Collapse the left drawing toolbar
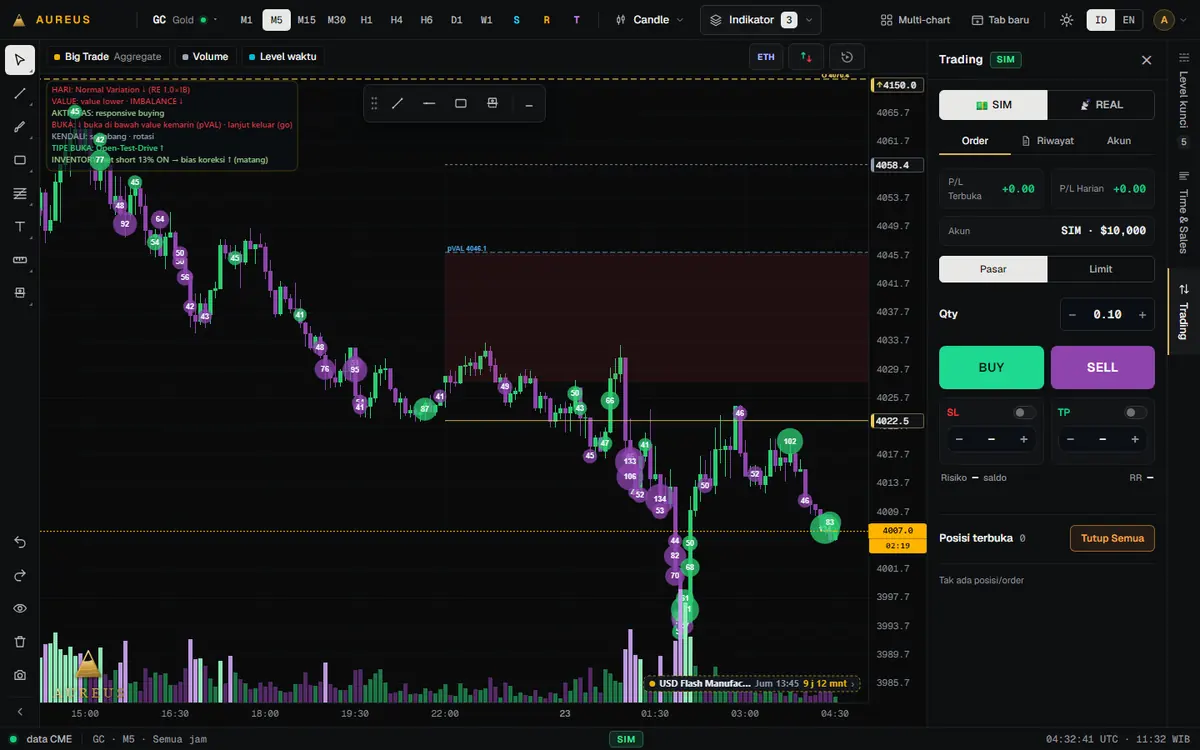The image size is (1200, 750). pyautogui.click(x=20, y=712)
